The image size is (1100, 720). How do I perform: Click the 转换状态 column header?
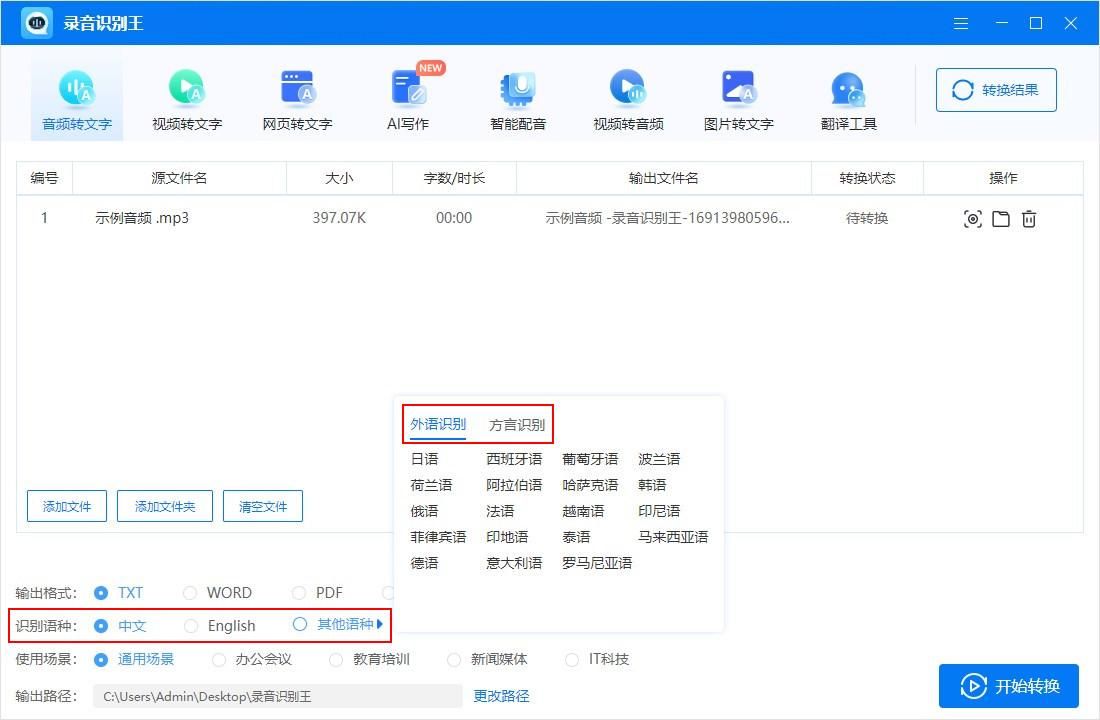pos(867,178)
